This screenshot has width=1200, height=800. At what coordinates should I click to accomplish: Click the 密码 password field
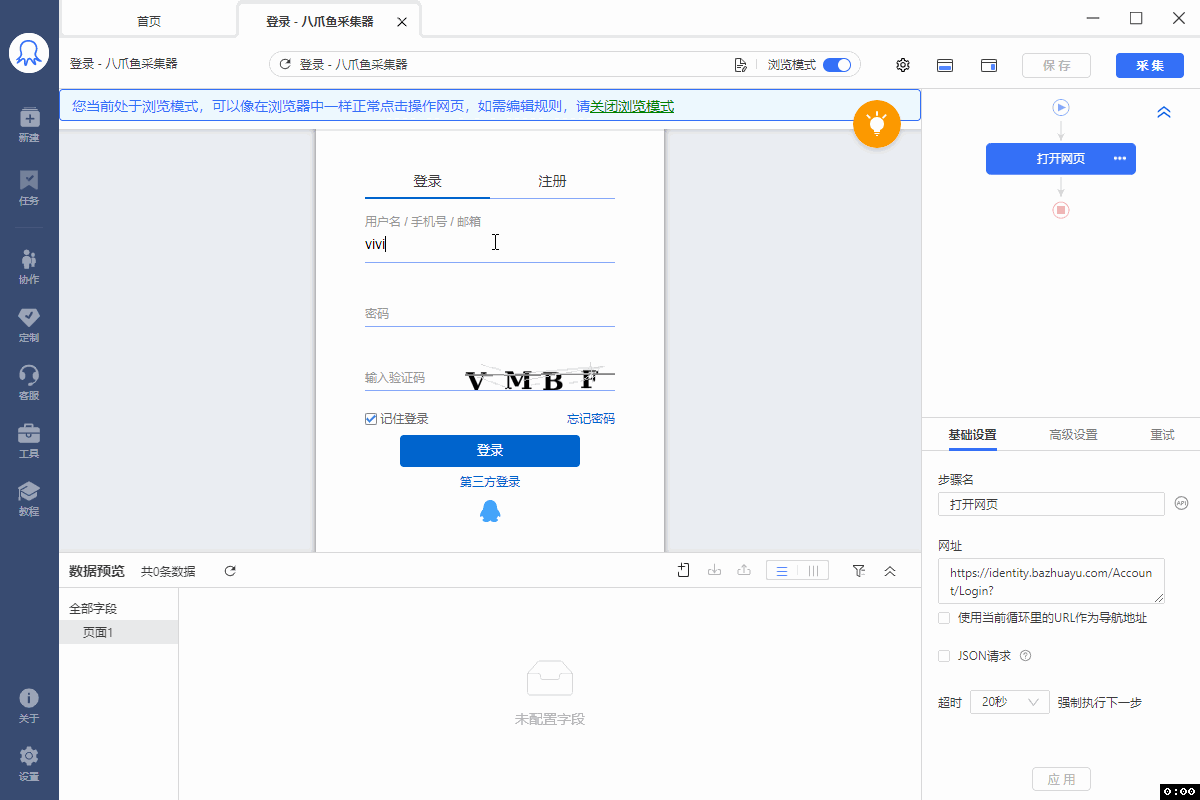[490, 313]
